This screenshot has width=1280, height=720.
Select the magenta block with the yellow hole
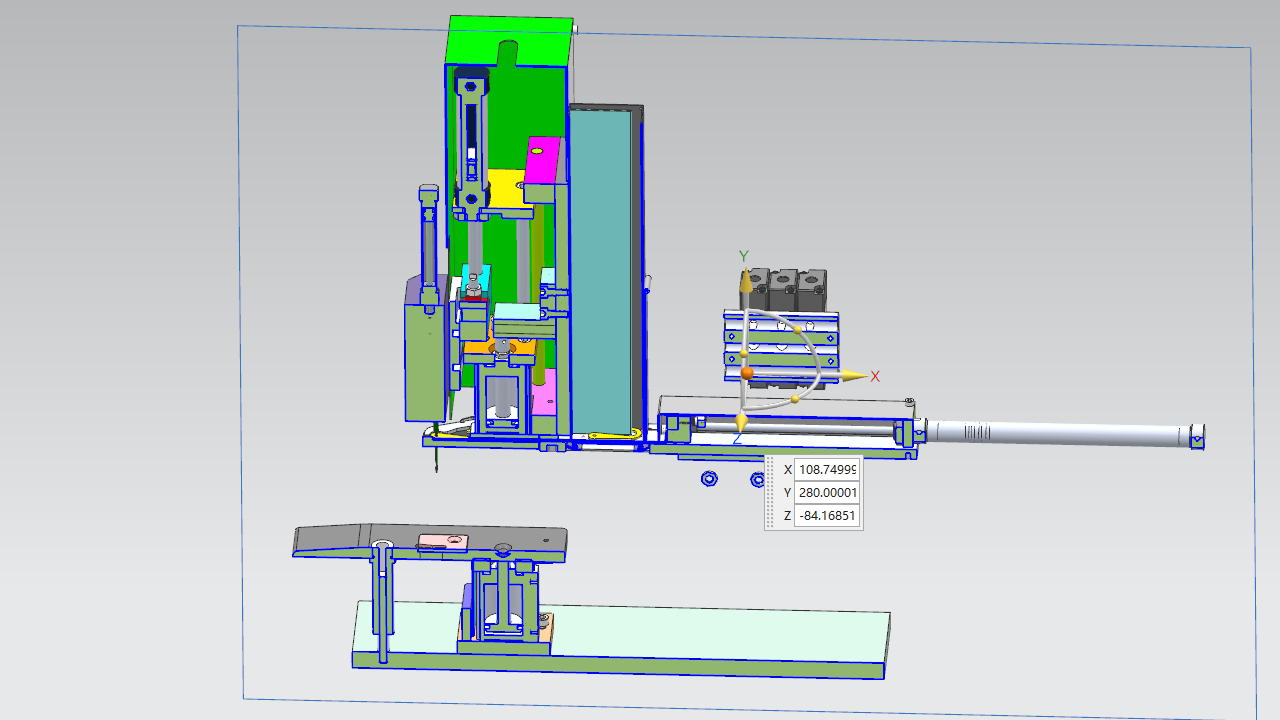coord(543,161)
